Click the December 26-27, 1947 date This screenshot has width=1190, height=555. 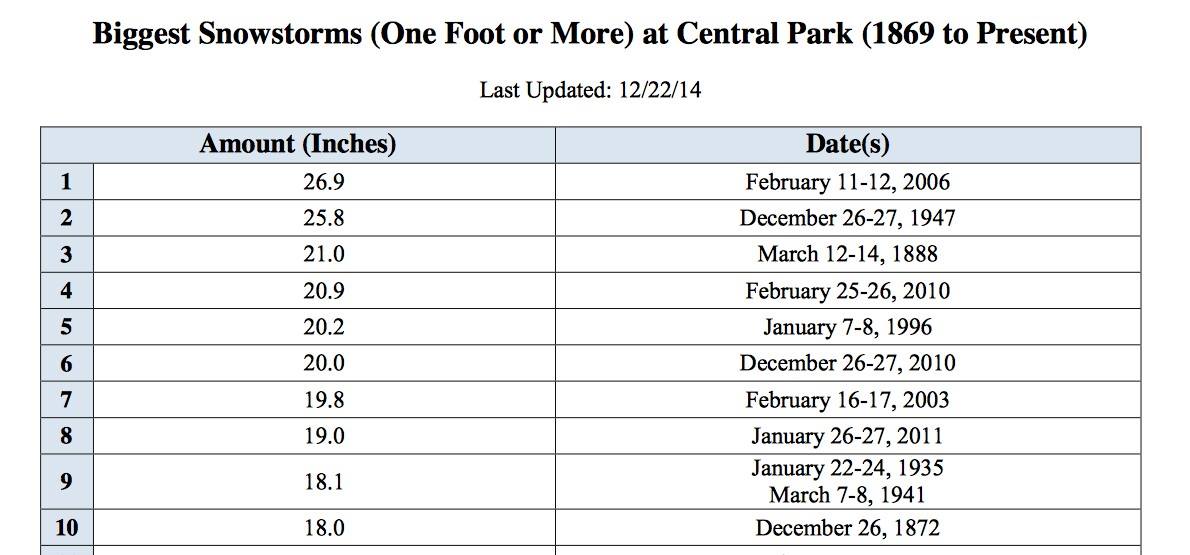click(x=847, y=218)
